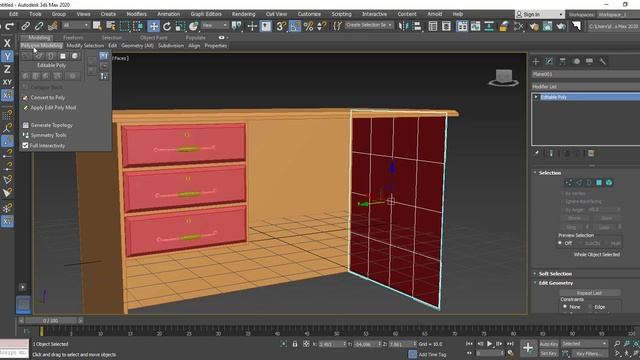640x360 pixels.
Task: Open the reference coordinate system dropdown
Action: [215, 26]
